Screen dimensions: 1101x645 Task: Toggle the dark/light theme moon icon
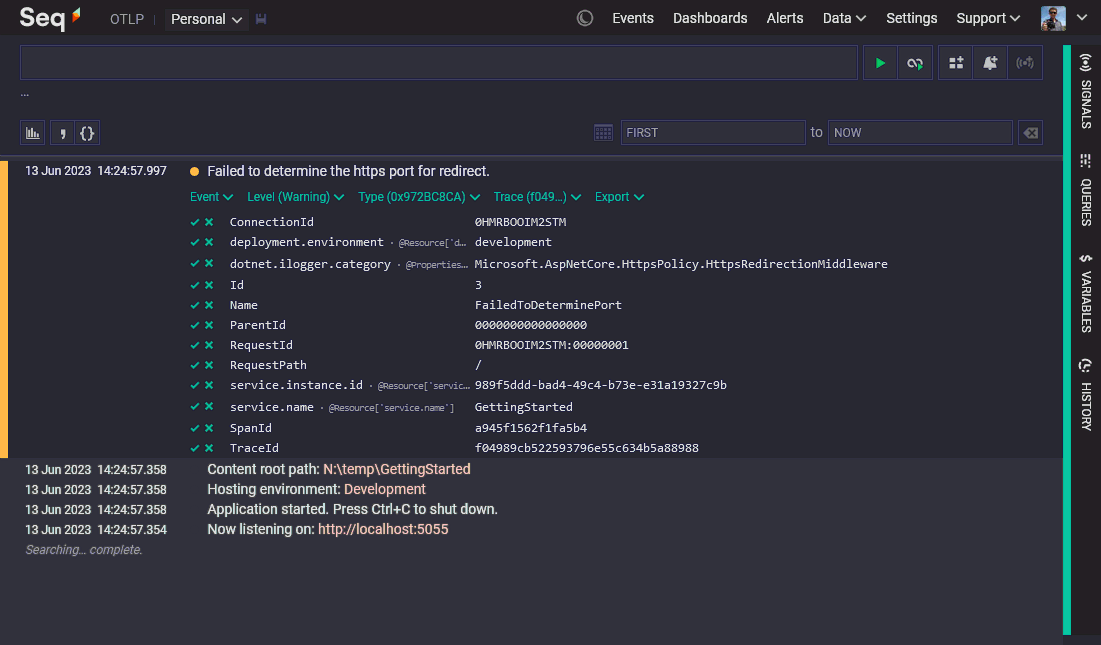(x=585, y=18)
